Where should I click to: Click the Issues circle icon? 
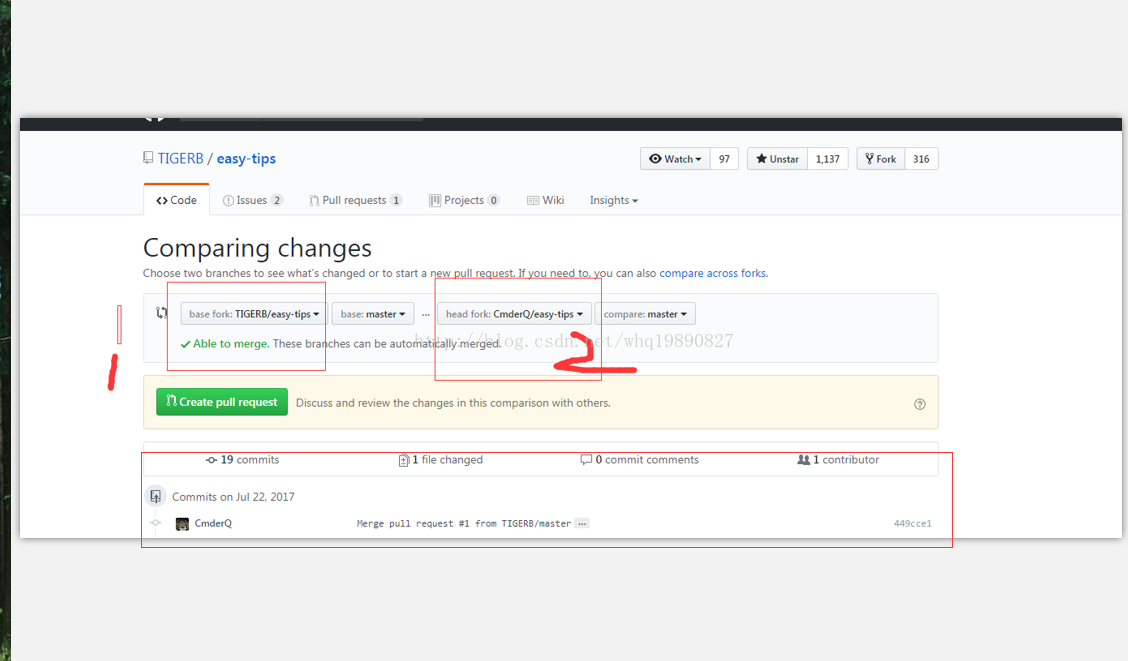228,201
